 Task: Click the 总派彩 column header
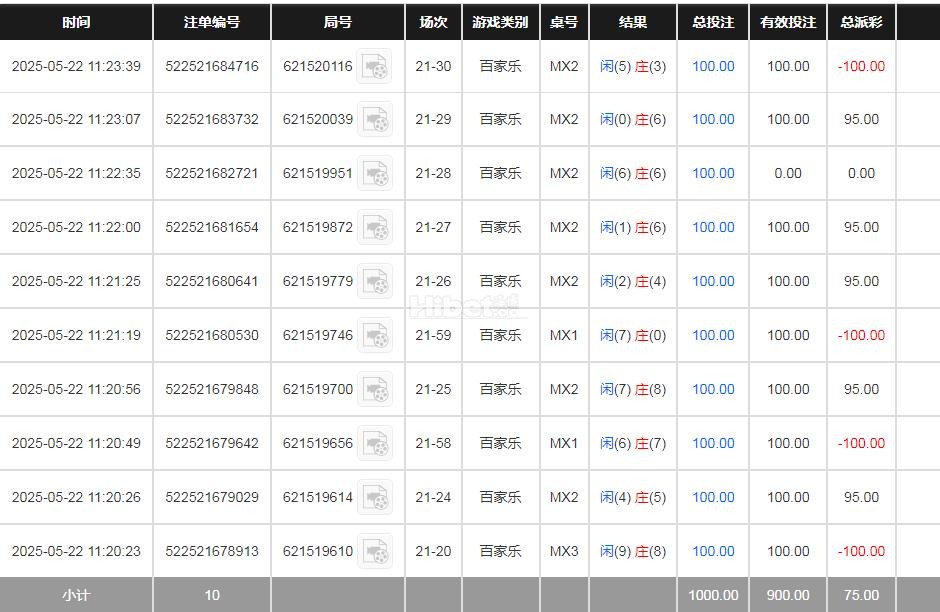click(861, 22)
